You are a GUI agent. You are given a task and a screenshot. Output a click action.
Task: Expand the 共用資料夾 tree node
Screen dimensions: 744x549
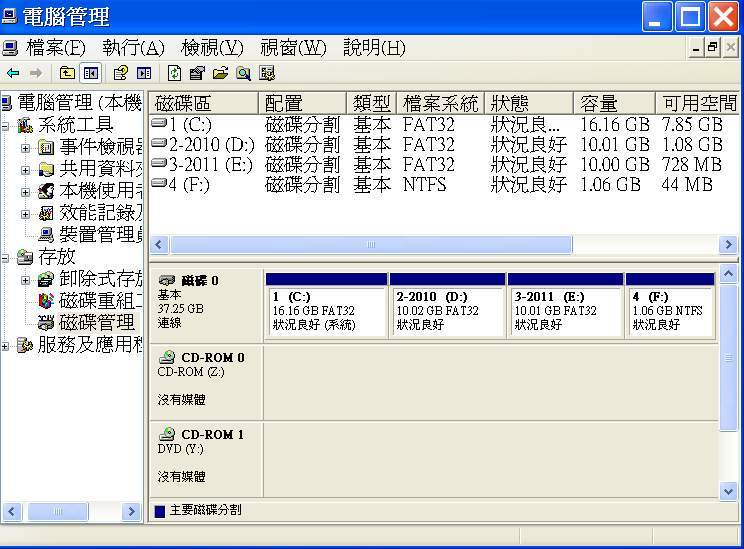25,170
